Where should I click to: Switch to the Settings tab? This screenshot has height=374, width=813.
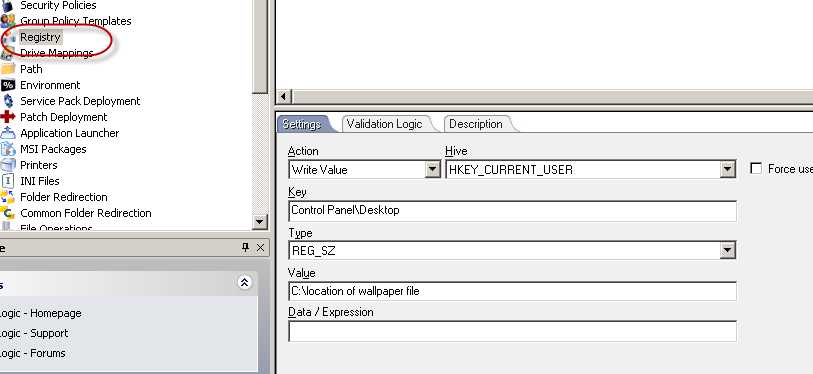click(x=302, y=124)
